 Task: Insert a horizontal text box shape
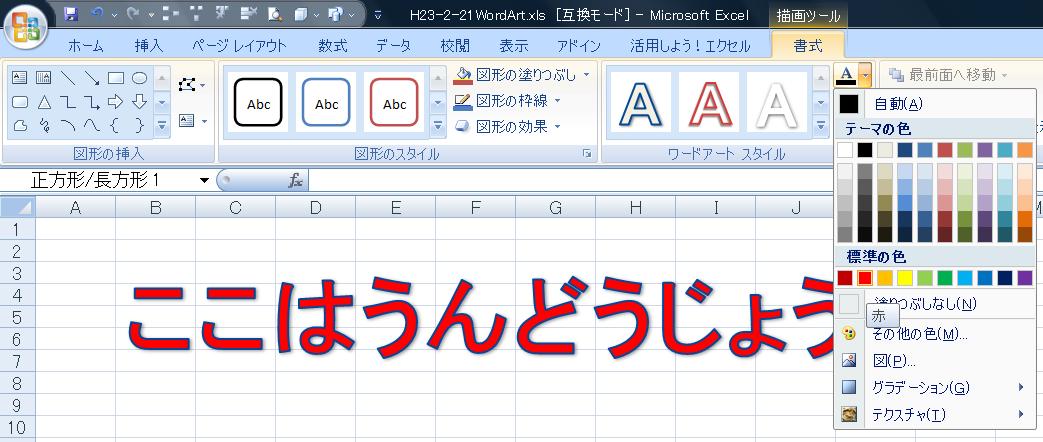coord(20,78)
